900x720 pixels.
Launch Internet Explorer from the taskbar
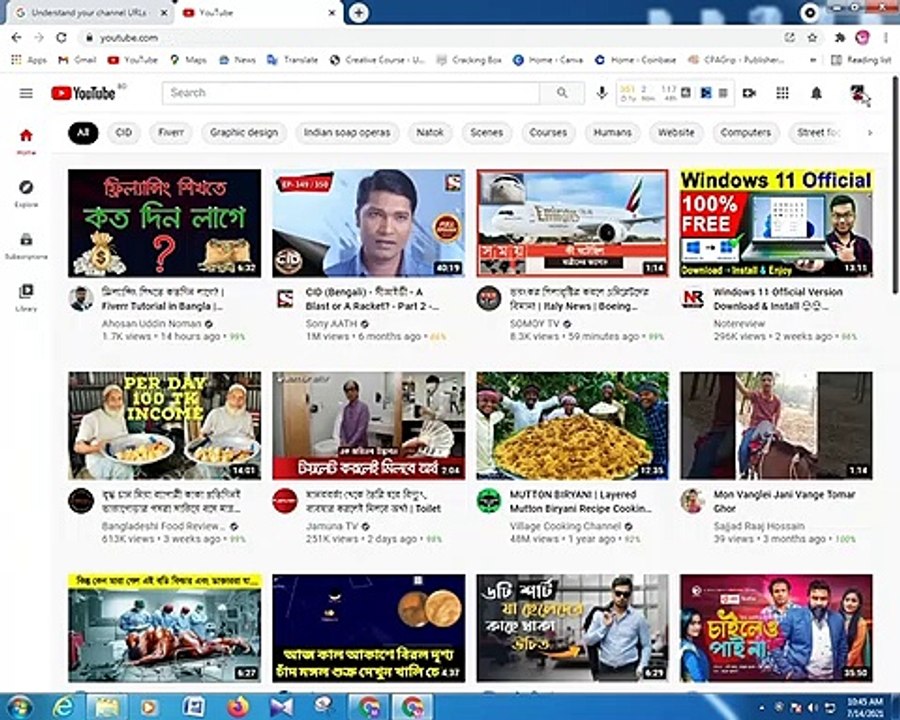(x=63, y=707)
